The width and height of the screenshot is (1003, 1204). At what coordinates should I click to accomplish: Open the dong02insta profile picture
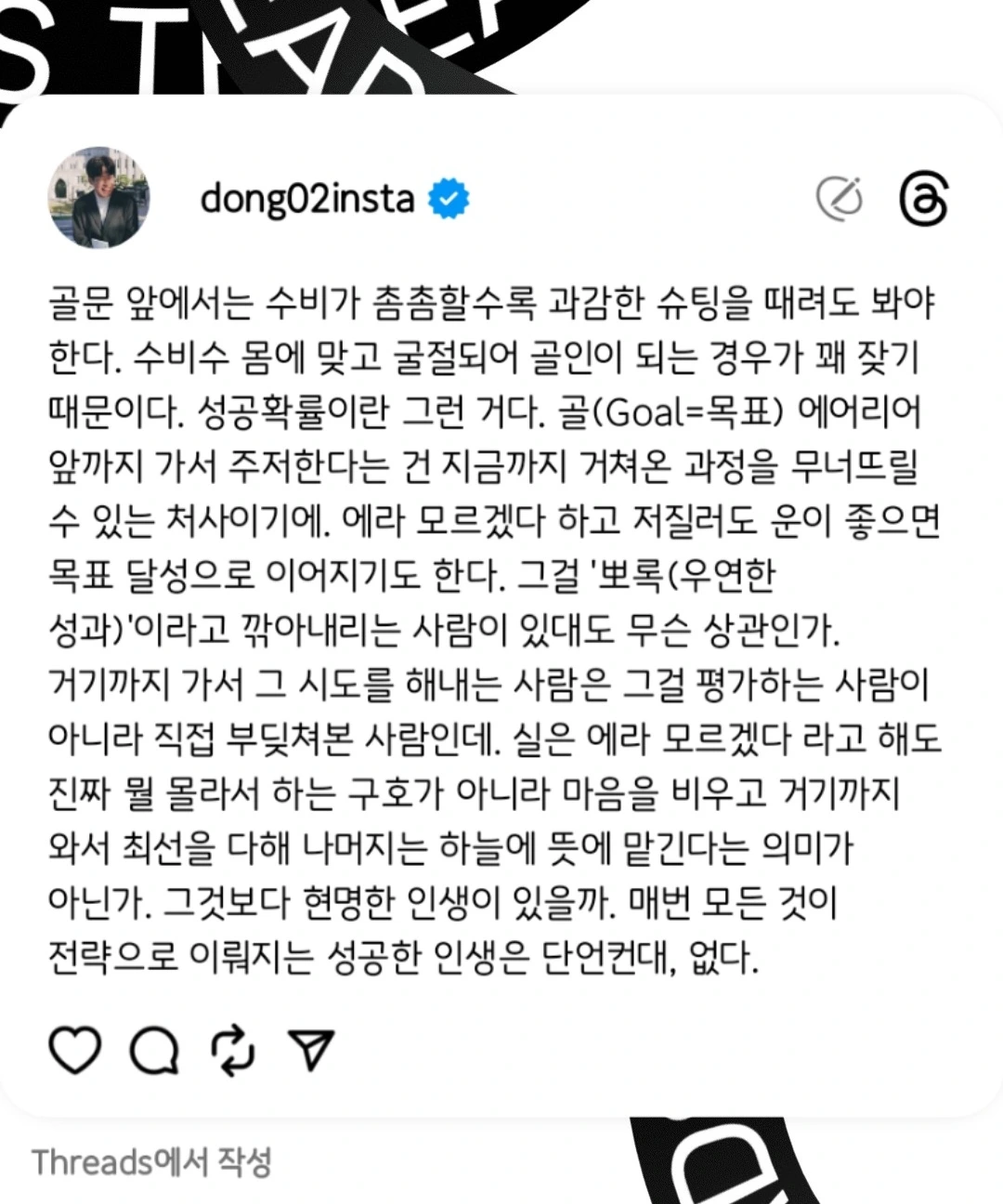tap(98, 197)
